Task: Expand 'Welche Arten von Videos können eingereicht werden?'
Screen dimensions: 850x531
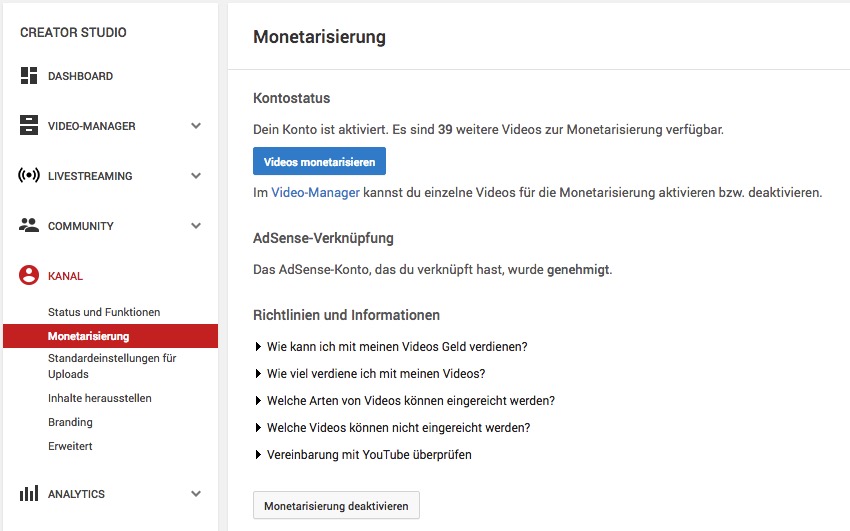Action: [x=404, y=401]
